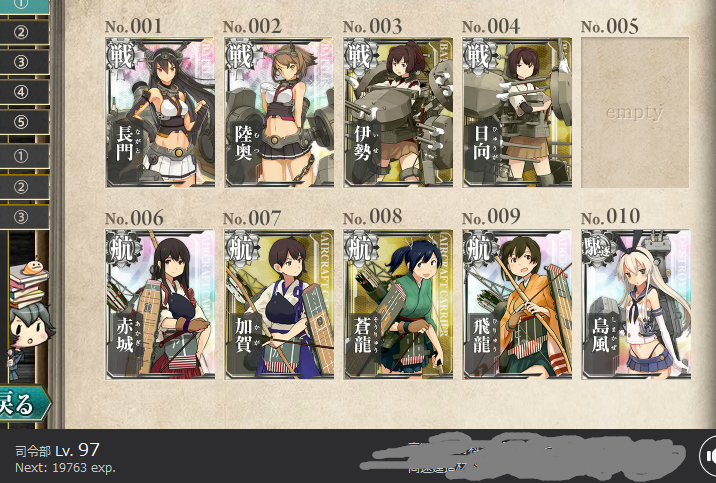Click the empty No.005 slot

click(x=635, y=112)
